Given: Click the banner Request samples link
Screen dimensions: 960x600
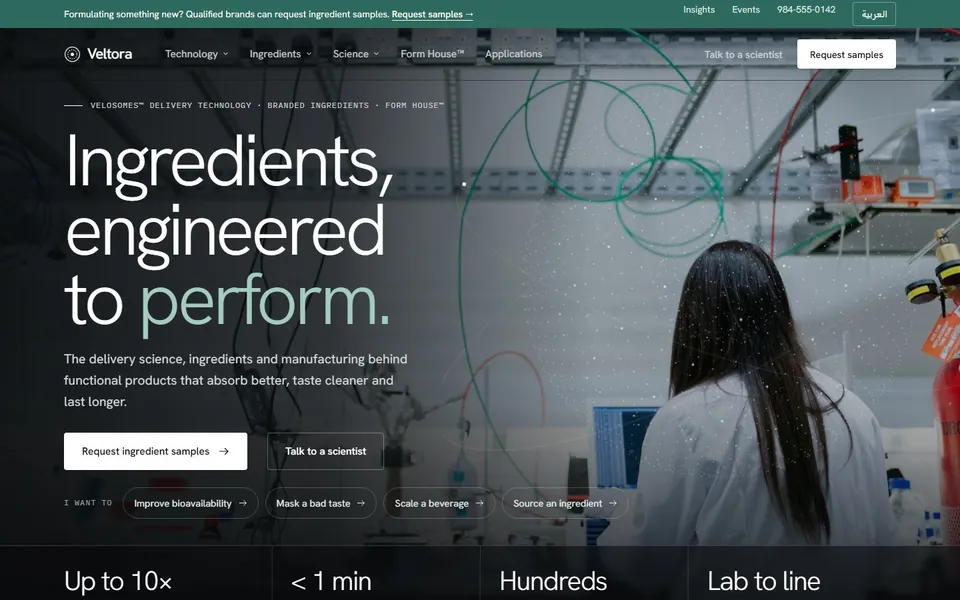Looking at the screenshot, I should coord(432,14).
